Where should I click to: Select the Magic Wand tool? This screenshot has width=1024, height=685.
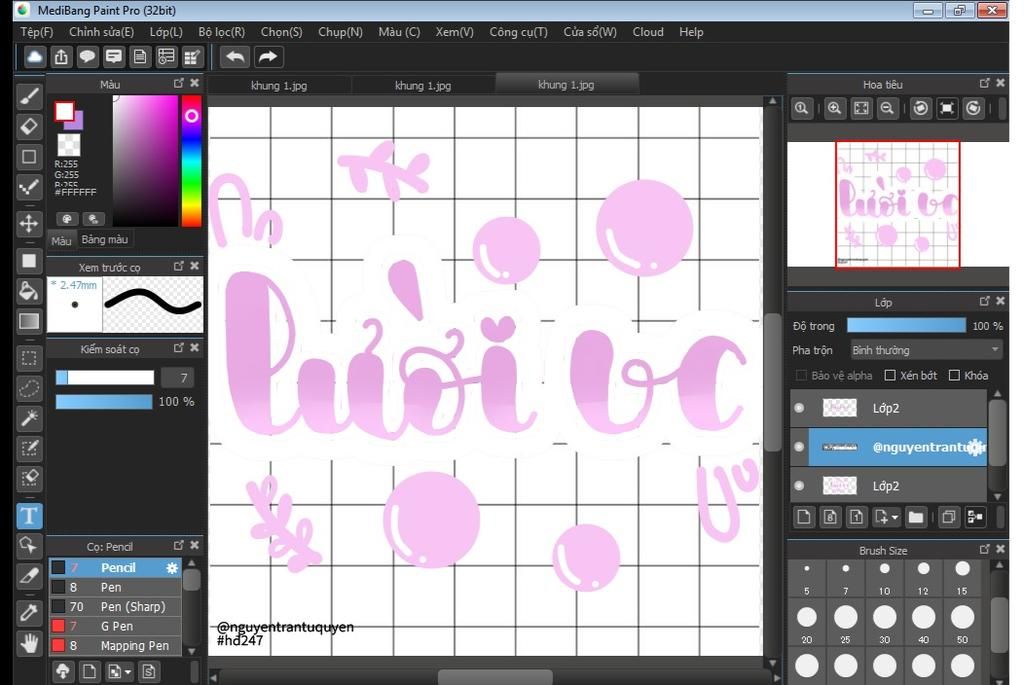[x=29, y=418]
